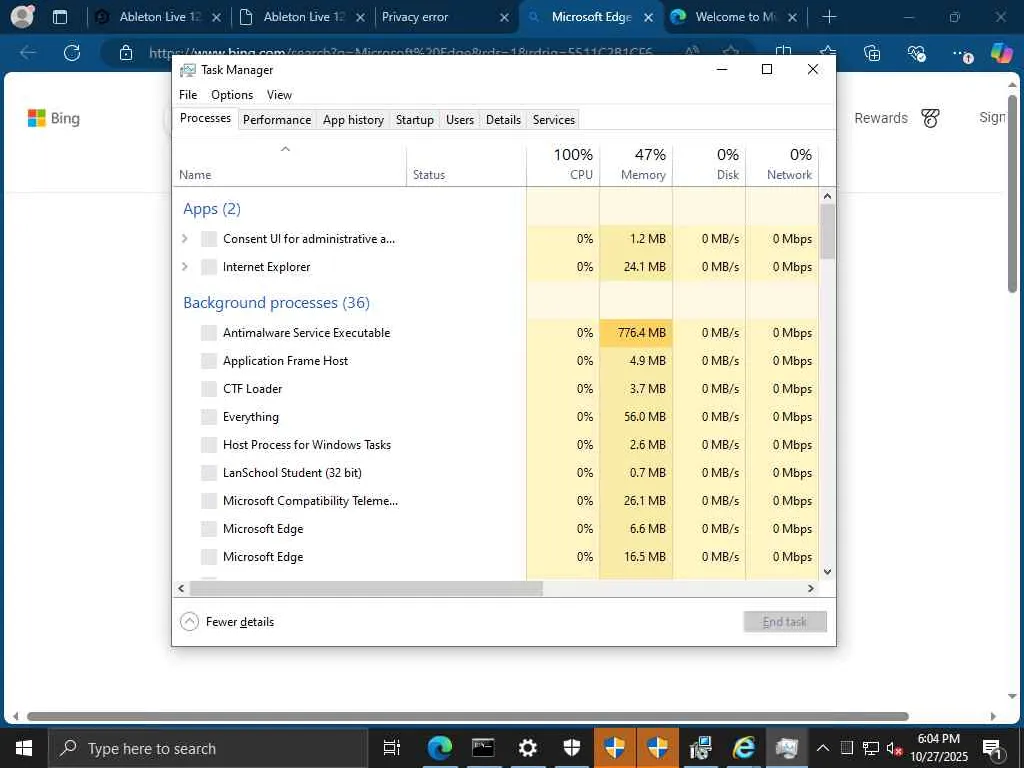Click the Type here to search box

(x=208, y=748)
